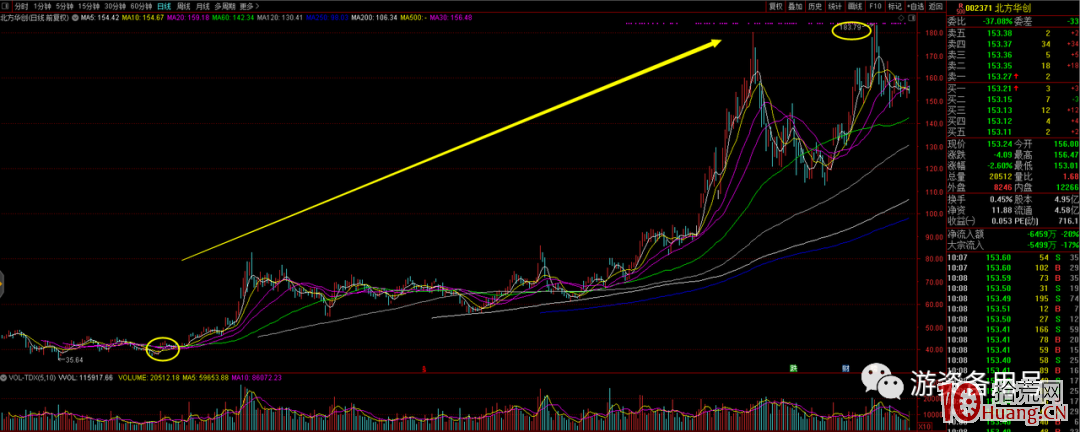Click the MA20: 159.18 indicator label
The height and width of the screenshot is (432, 1080).
click(190, 17)
